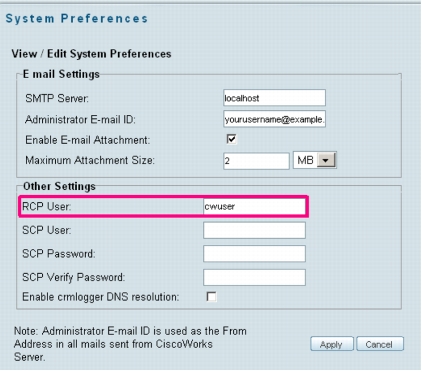The image size is (422, 372).
Task: Click the View / Edit System Preferences heading
Action: click(x=91, y=54)
